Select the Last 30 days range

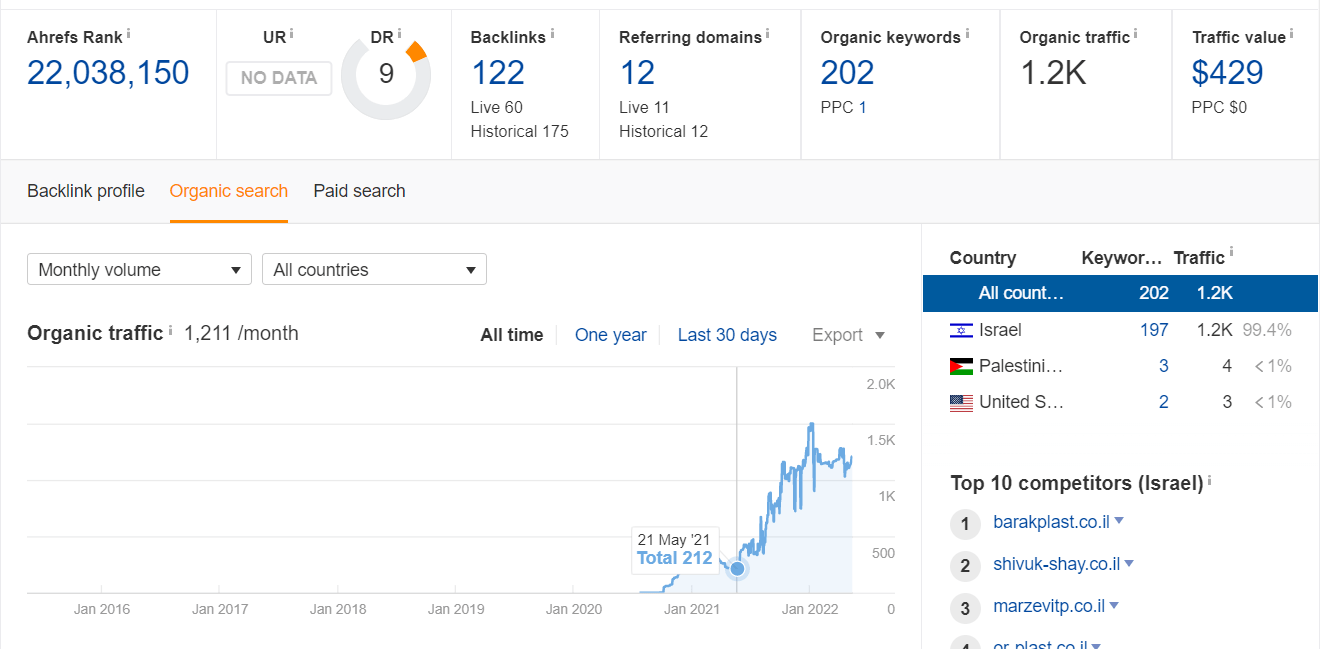[x=727, y=335]
